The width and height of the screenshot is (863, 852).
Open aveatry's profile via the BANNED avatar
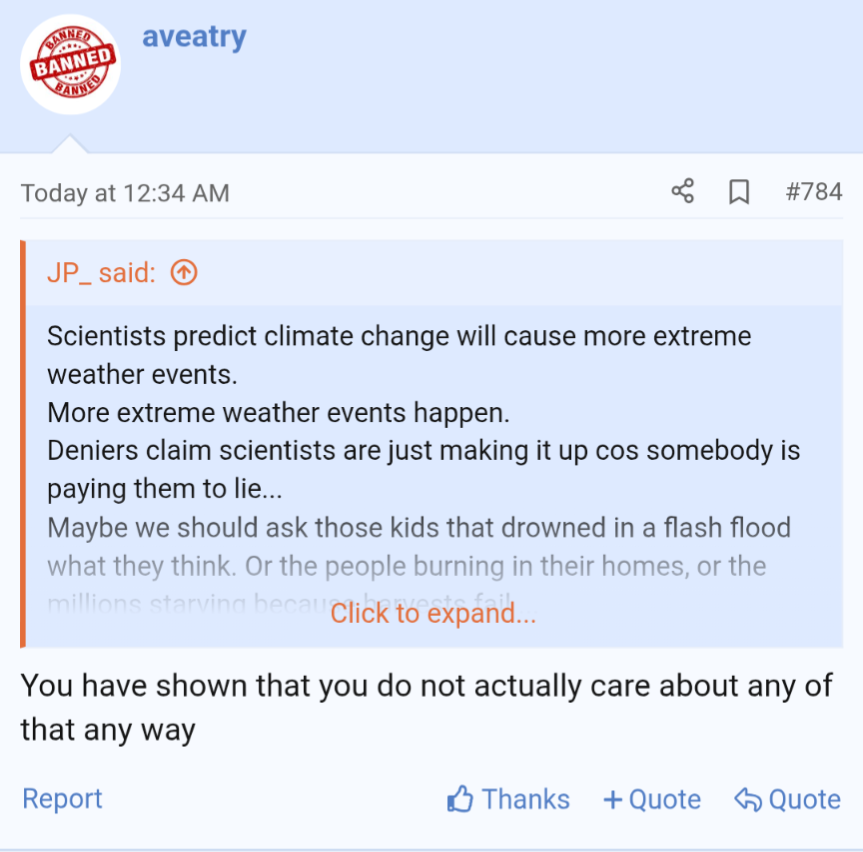pos(70,63)
